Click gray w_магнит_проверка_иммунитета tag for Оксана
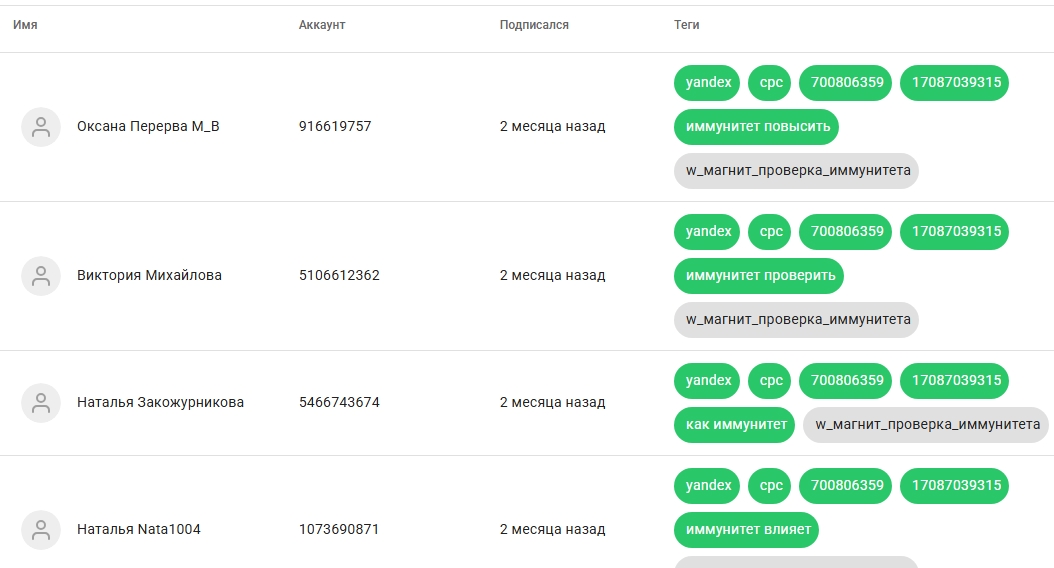 pyautogui.click(x=796, y=171)
